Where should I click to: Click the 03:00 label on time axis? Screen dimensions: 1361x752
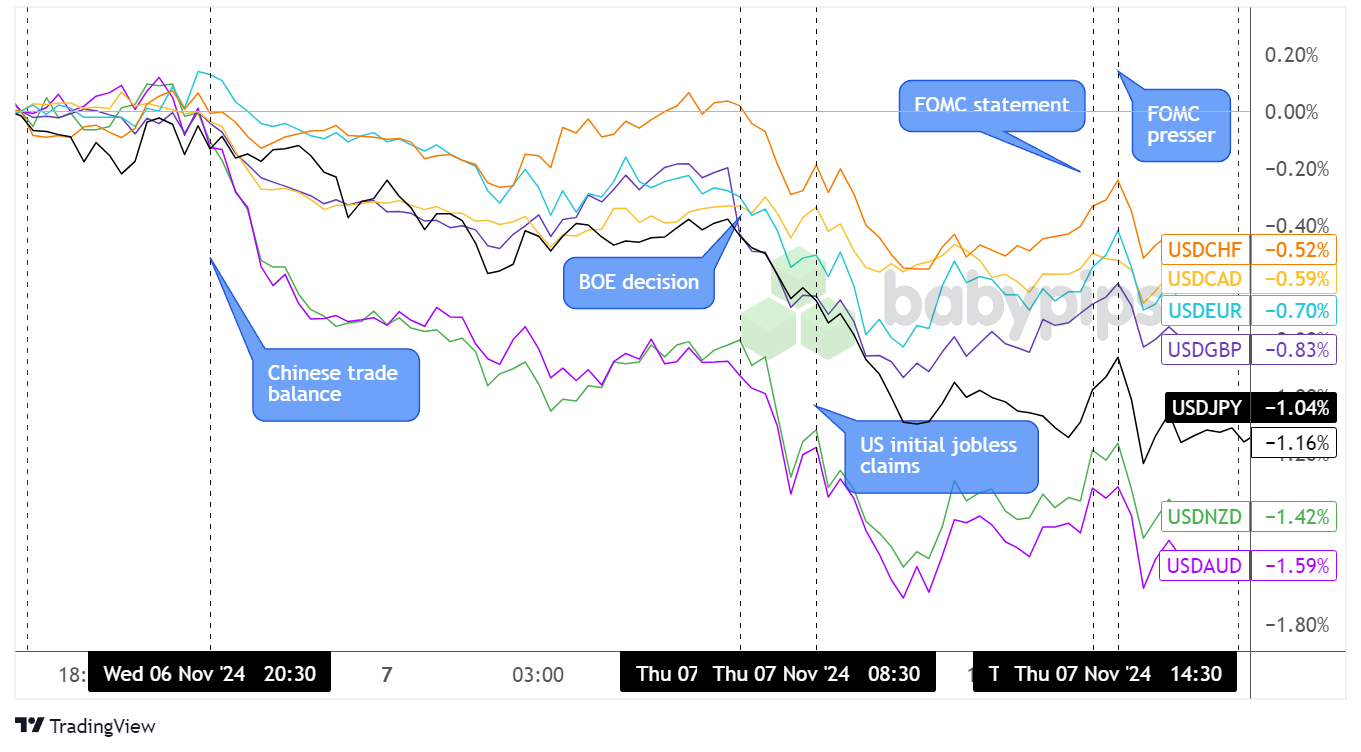(x=538, y=674)
